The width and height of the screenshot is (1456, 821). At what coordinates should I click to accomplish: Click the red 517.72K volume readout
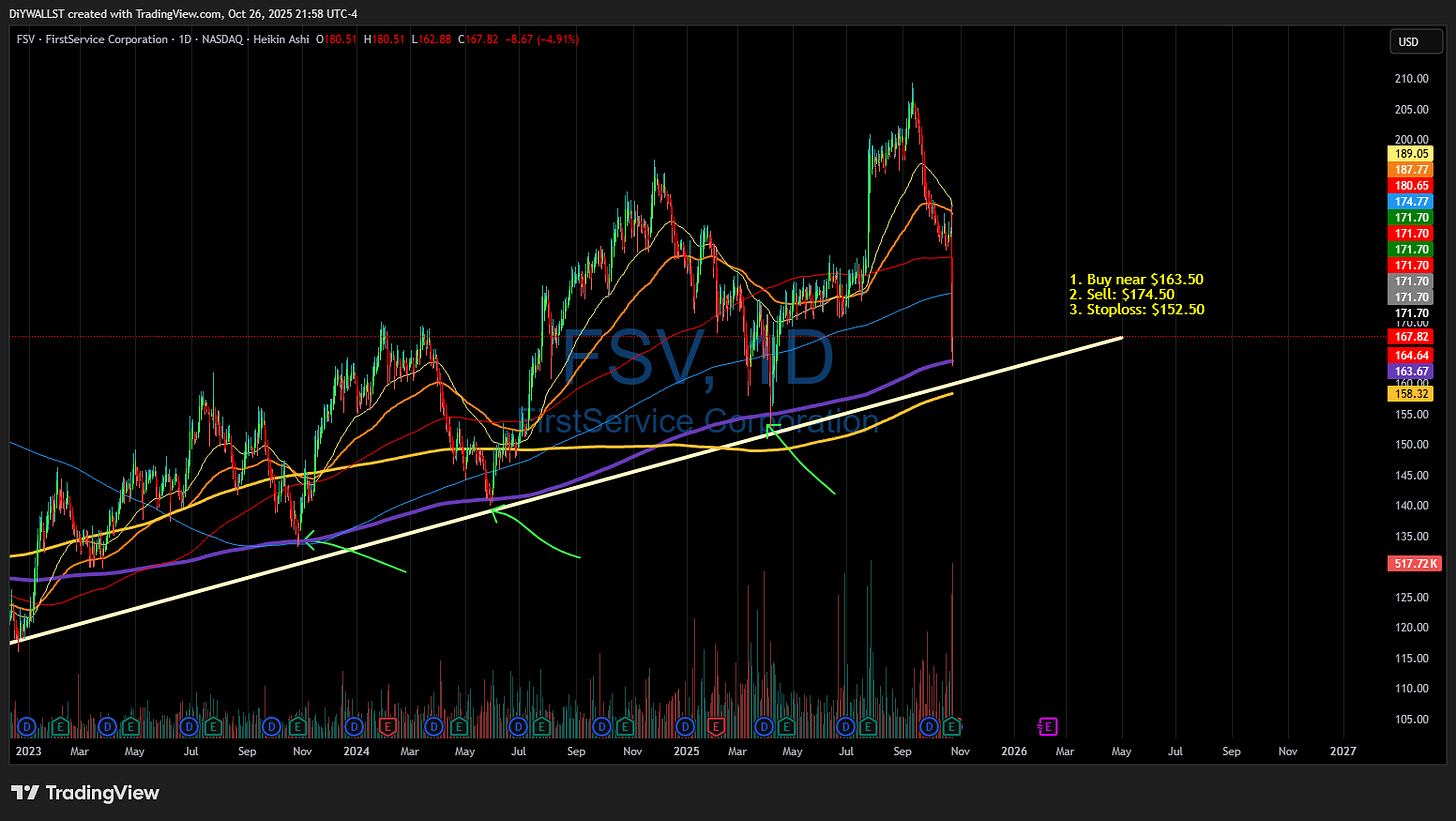click(x=1415, y=563)
